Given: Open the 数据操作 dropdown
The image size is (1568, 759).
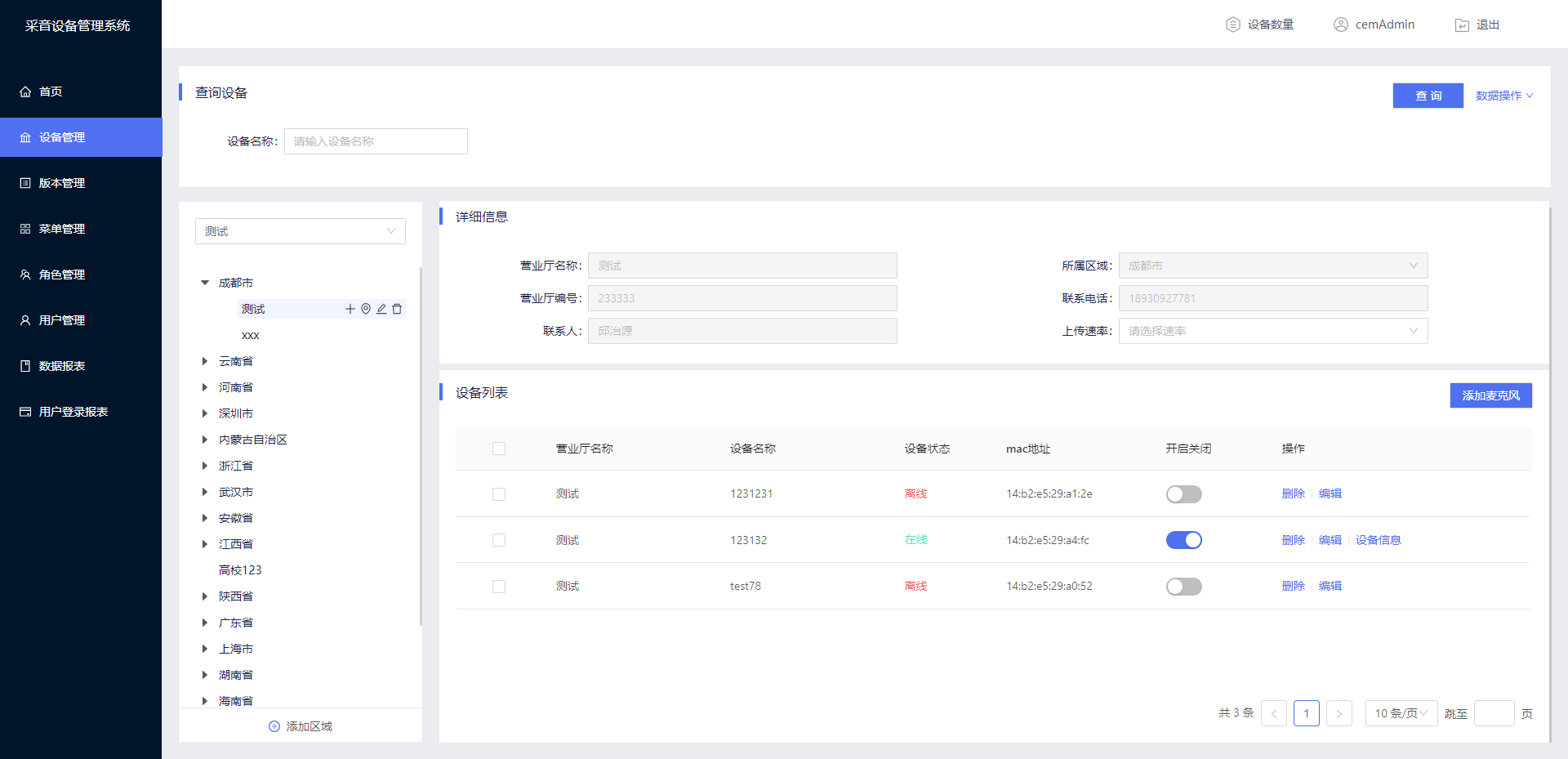Looking at the screenshot, I should (1504, 96).
